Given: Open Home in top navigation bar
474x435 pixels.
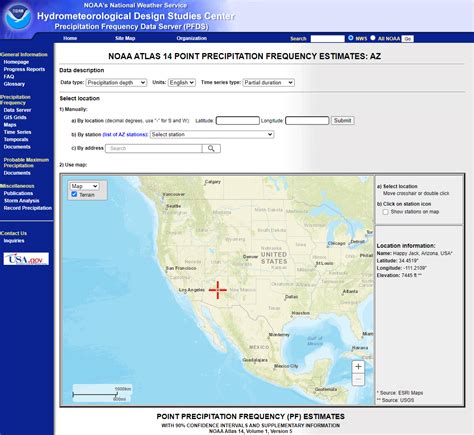Looking at the screenshot, I should 70,38.
